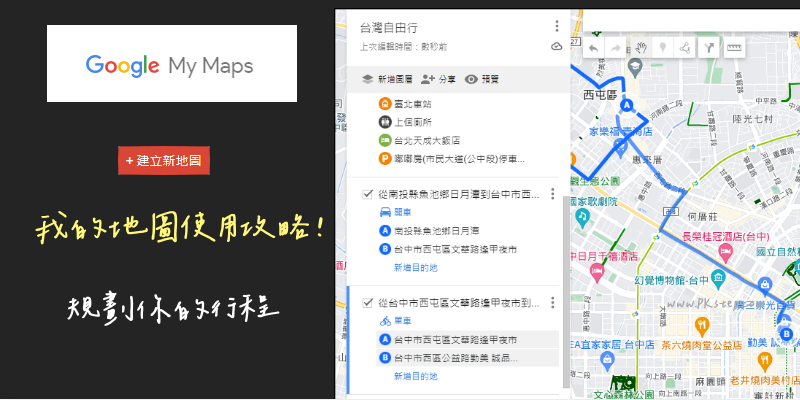This screenshot has height=400, width=800.
Task: Uncheck the 從南投縣魚池鄉日月潭 directions layer
Action: click(x=366, y=194)
